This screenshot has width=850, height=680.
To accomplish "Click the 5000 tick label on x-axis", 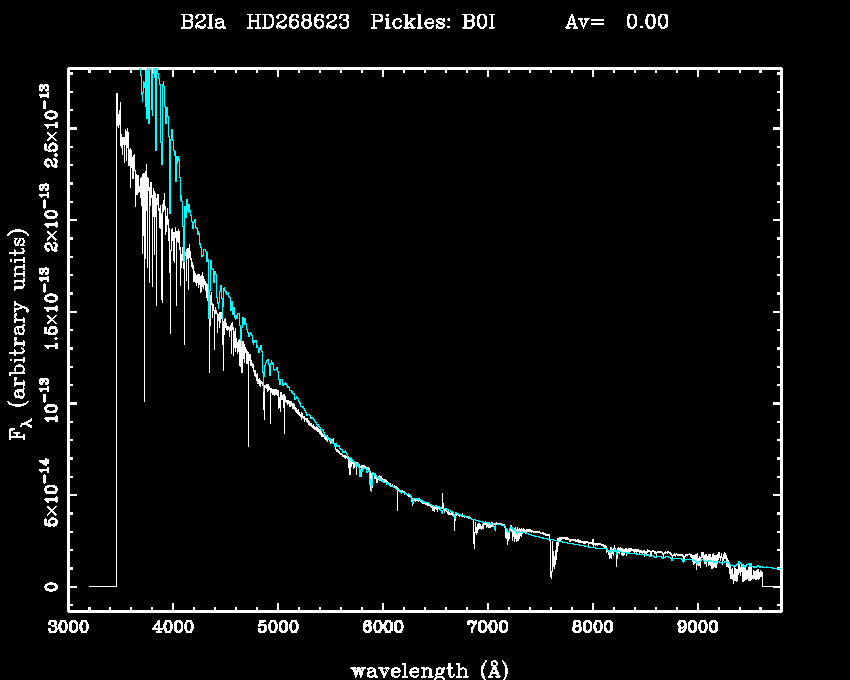I will pos(278,630).
